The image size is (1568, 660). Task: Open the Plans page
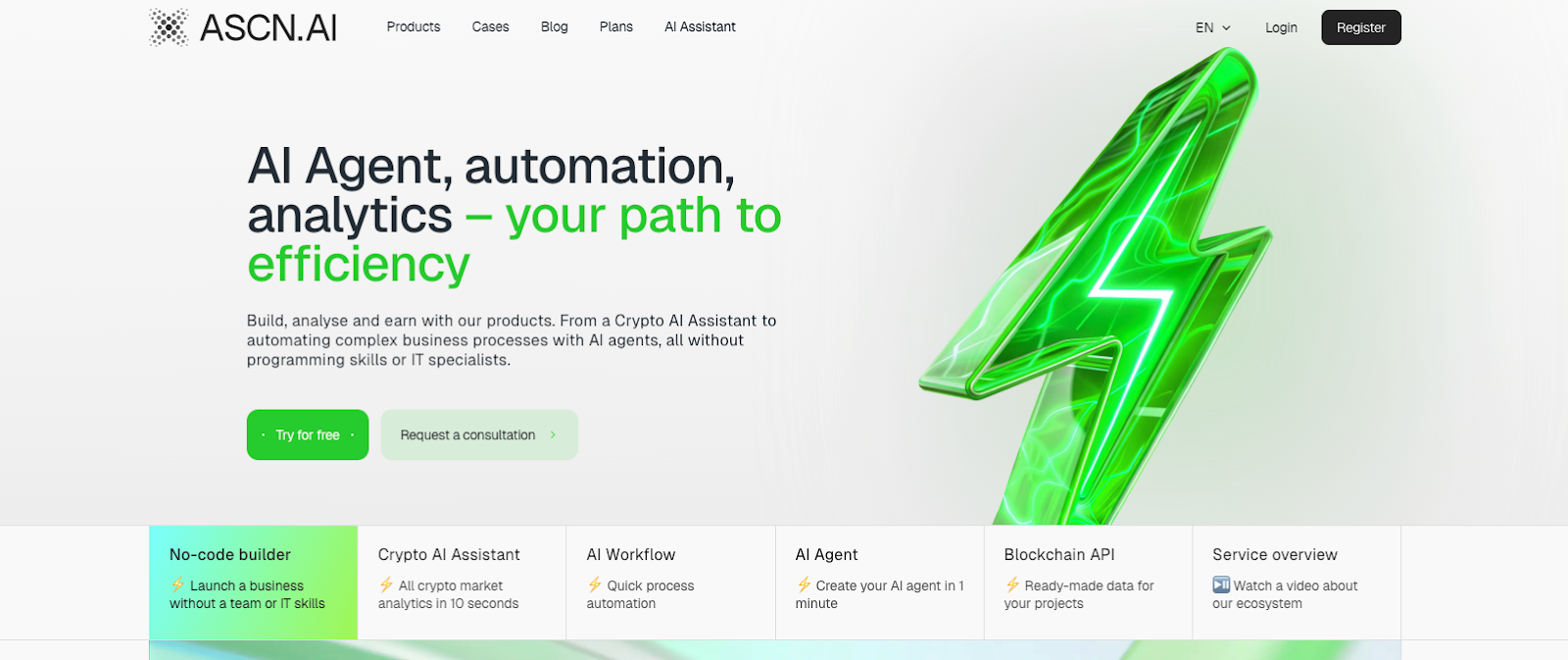[x=616, y=26]
